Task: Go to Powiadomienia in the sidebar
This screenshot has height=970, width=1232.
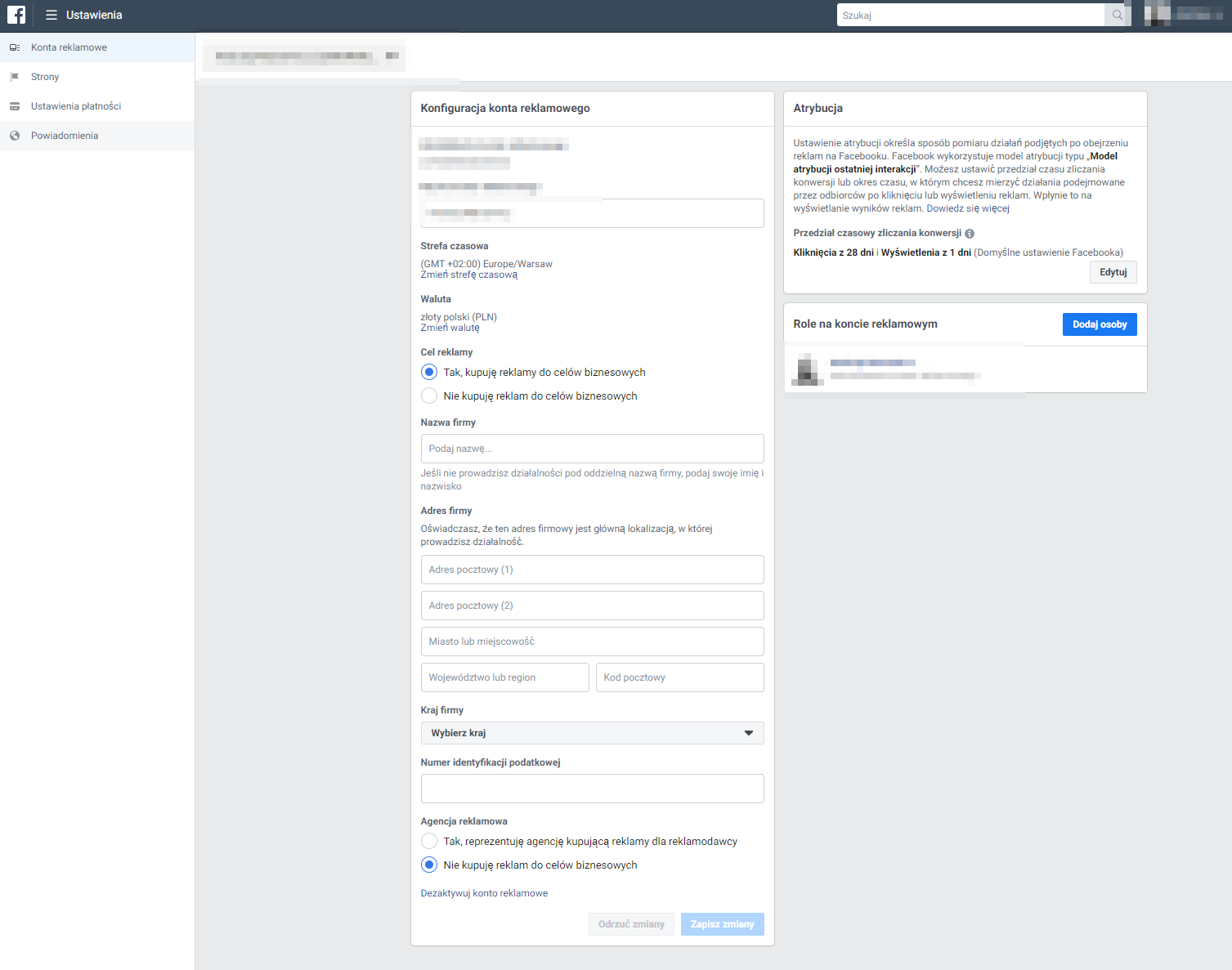Action: click(x=65, y=136)
